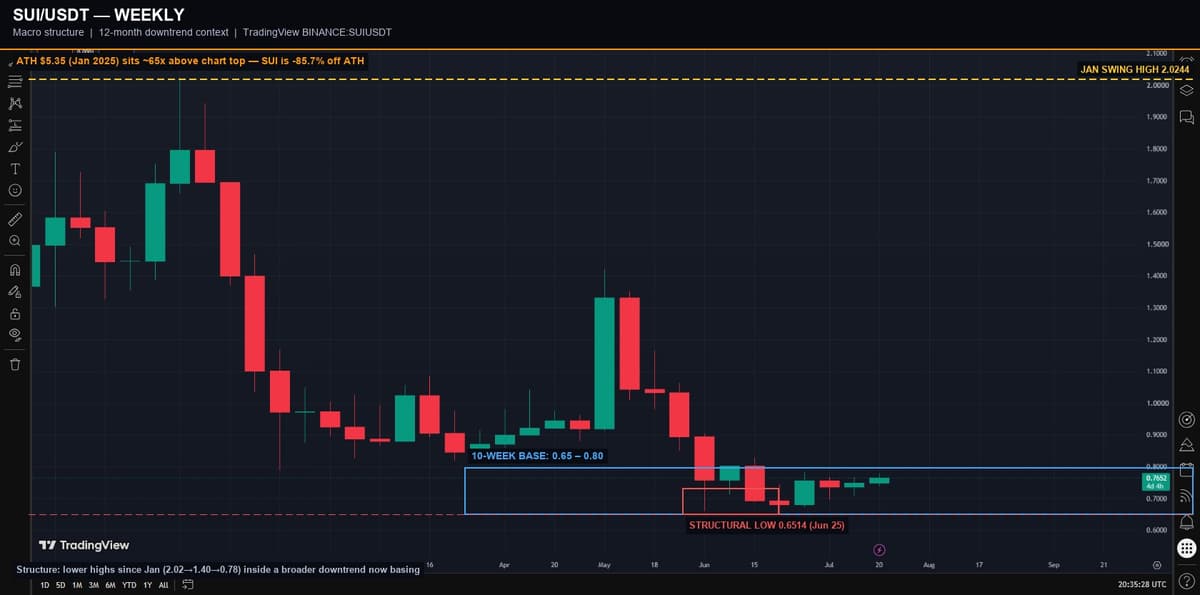Open the object tree layers icon
This screenshot has height=595, width=1200.
(1186, 89)
